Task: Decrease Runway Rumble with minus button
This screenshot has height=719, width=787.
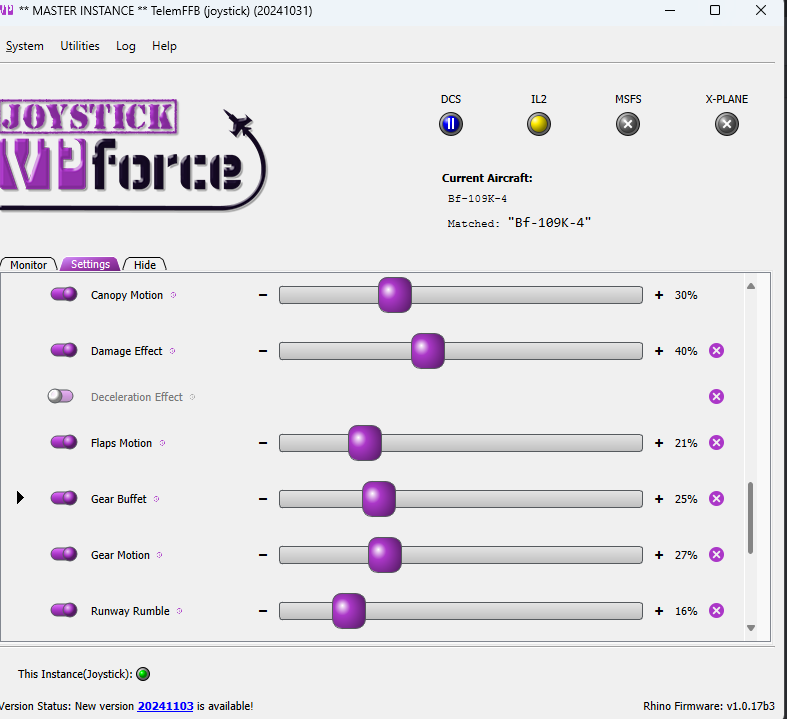Action: tap(263, 611)
